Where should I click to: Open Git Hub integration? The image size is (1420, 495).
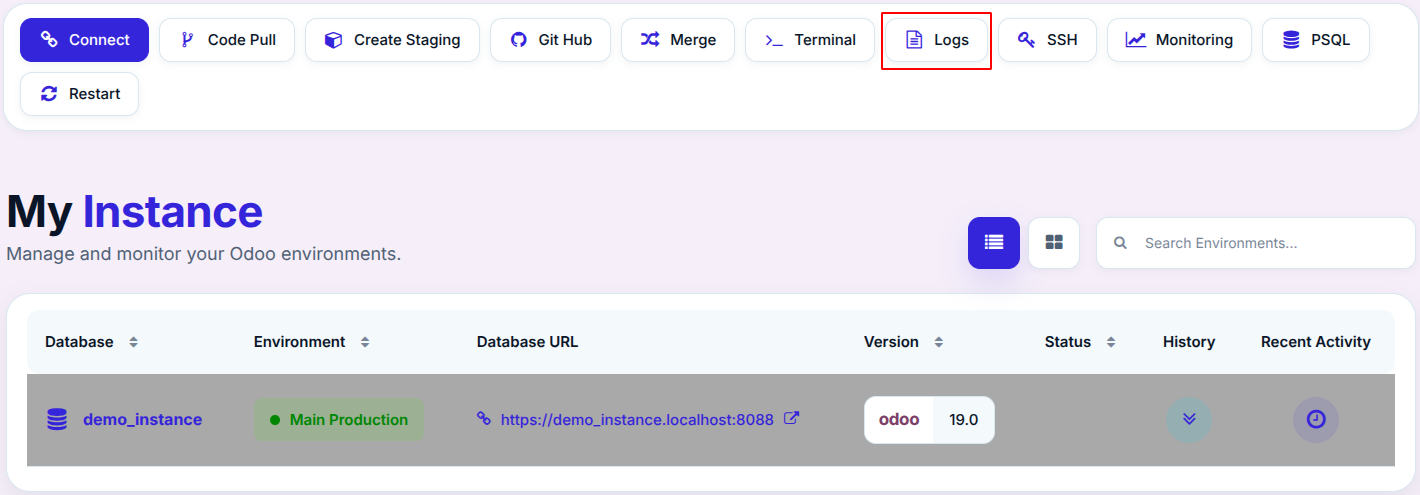click(x=550, y=40)
